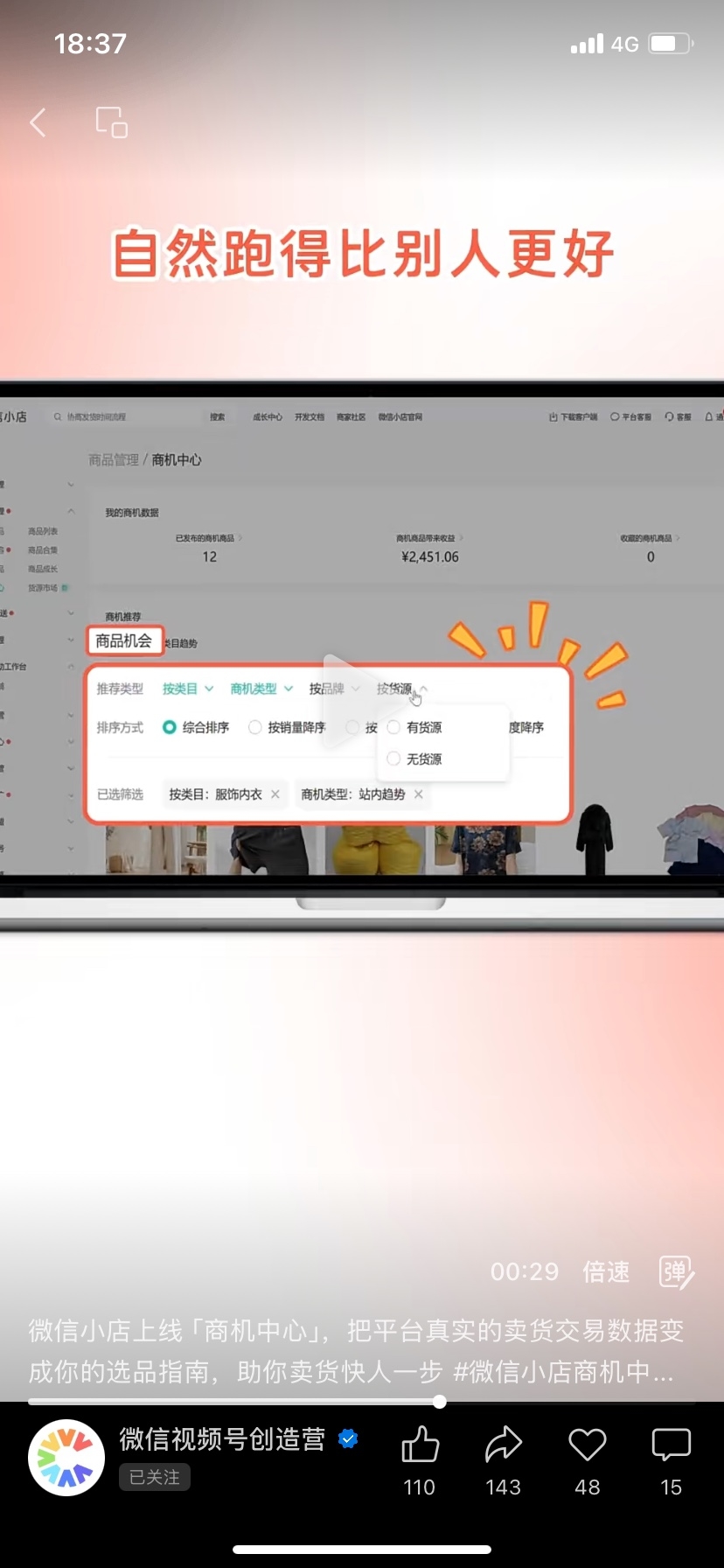This screenshot has width=724, height=1568.
Task: Tap the comment count 15
Action: coord(672,1487)
